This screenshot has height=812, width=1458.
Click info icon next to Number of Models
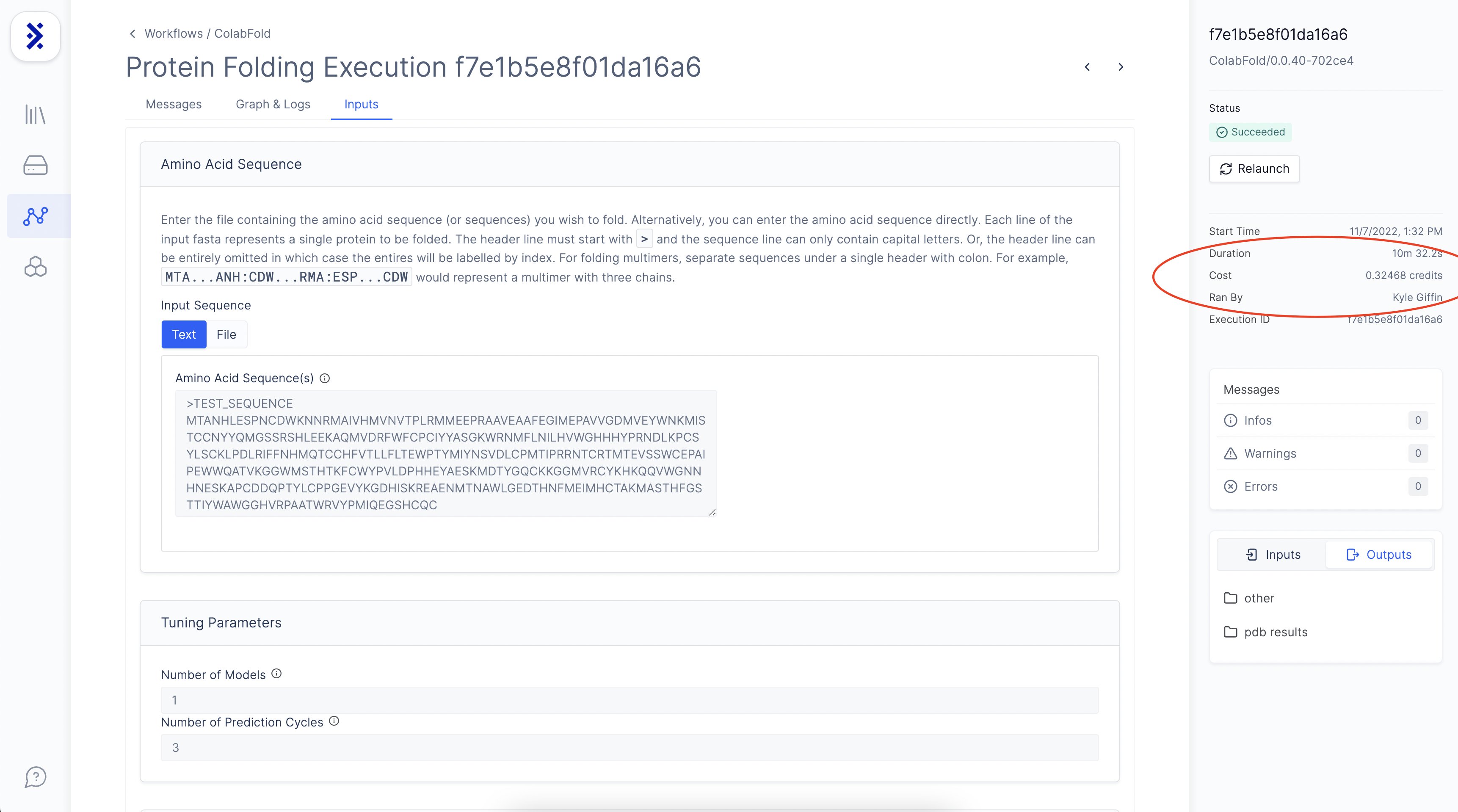click(276, 674)
